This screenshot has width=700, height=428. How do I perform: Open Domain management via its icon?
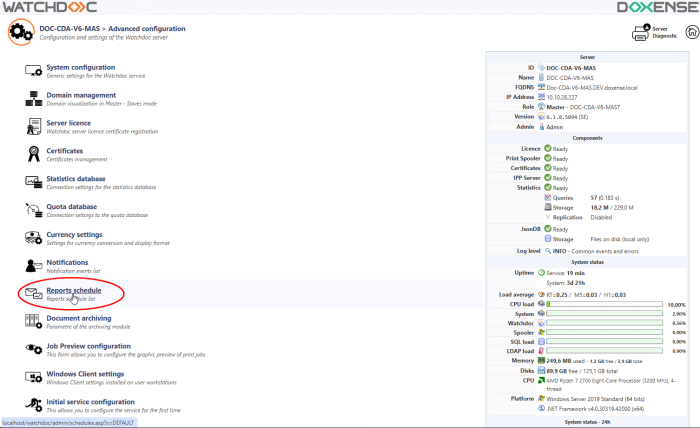point(31,99)
